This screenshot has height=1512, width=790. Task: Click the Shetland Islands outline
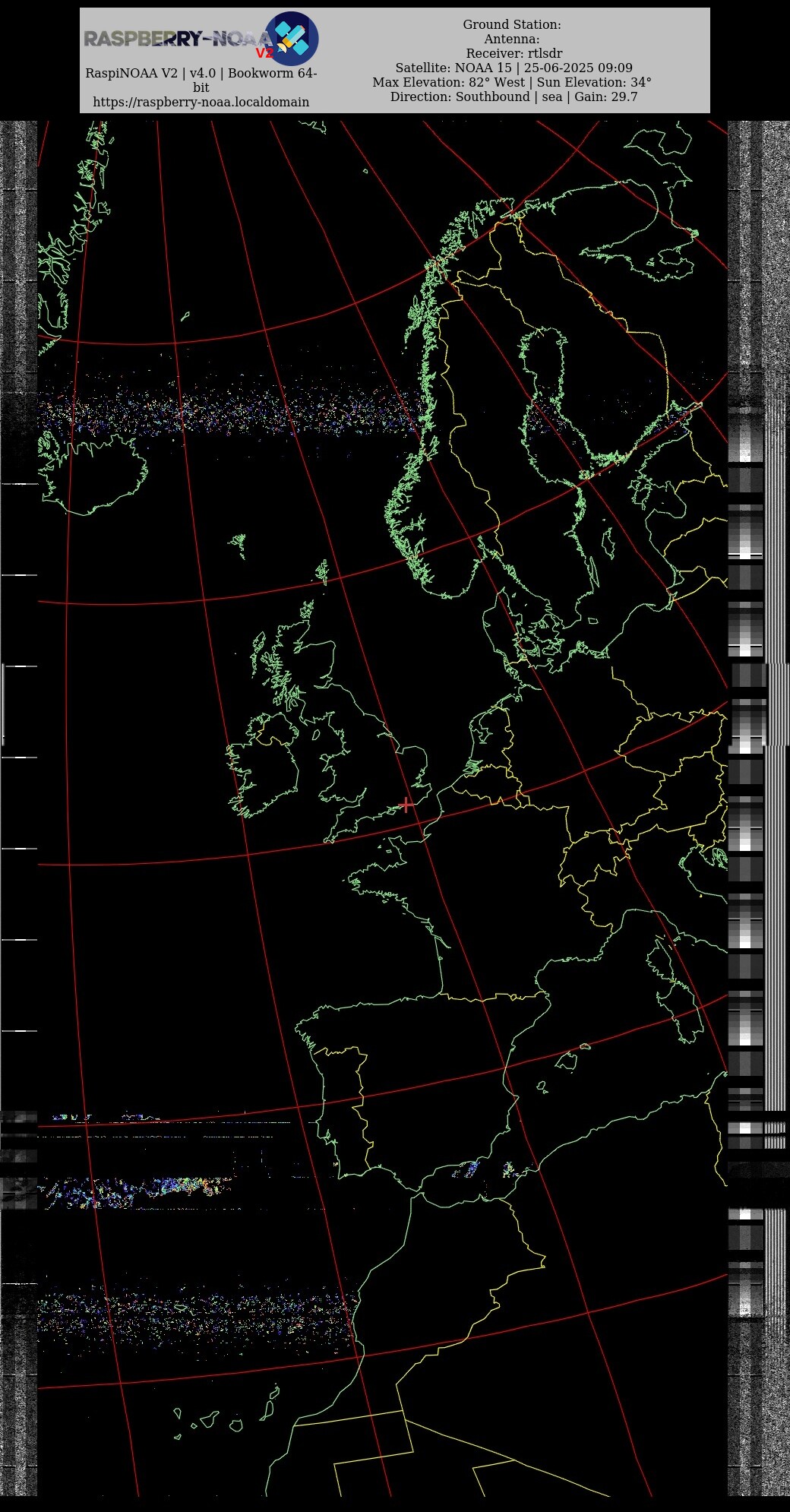(x=322, y=572)
